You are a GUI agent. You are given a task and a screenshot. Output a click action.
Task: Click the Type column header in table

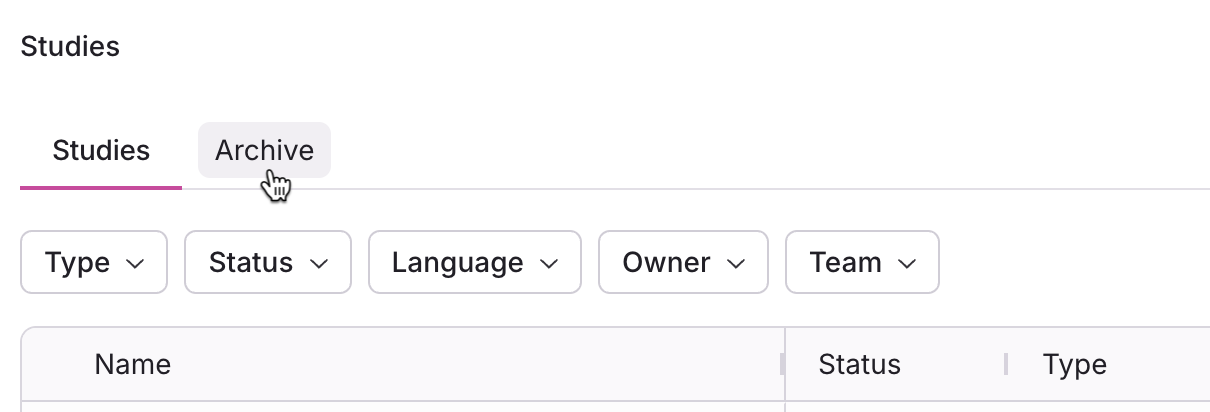pyautogui.click(x=1074, y=364)
